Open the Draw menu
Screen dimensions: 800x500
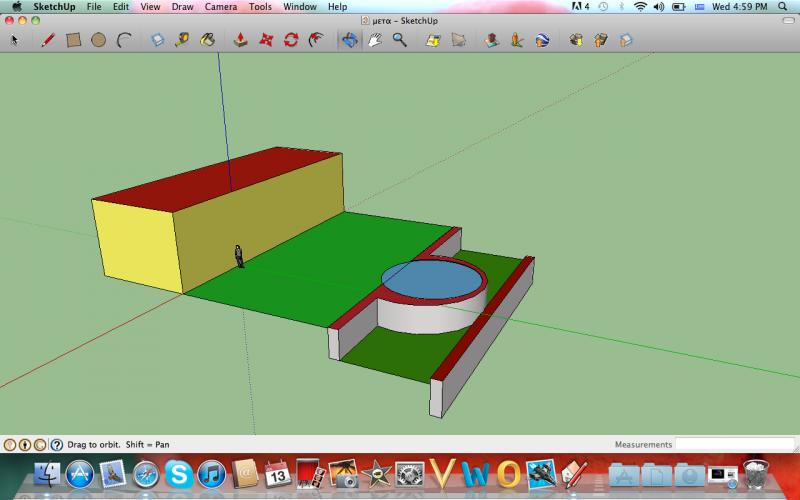182,7
